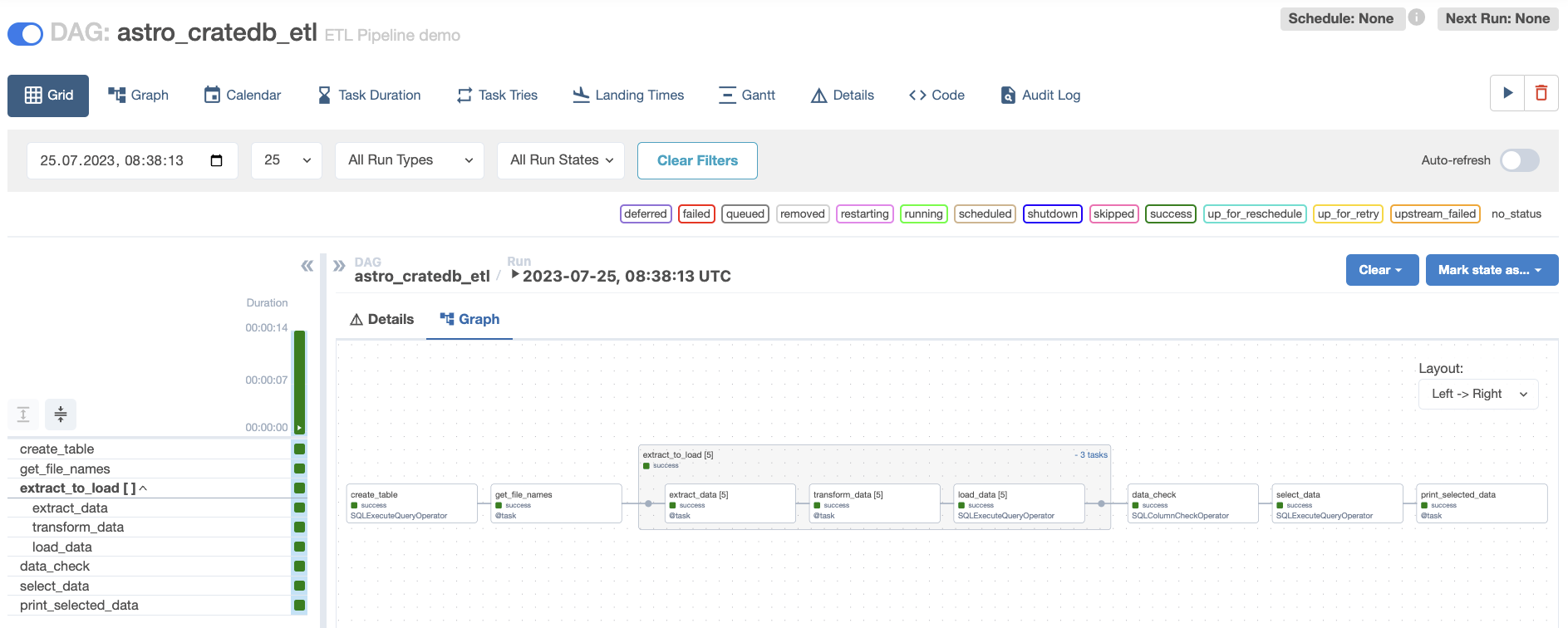Open the calendar picker in date field
Screen dimensions: 1568x628
pyautogui.click(x=217, y=160)
